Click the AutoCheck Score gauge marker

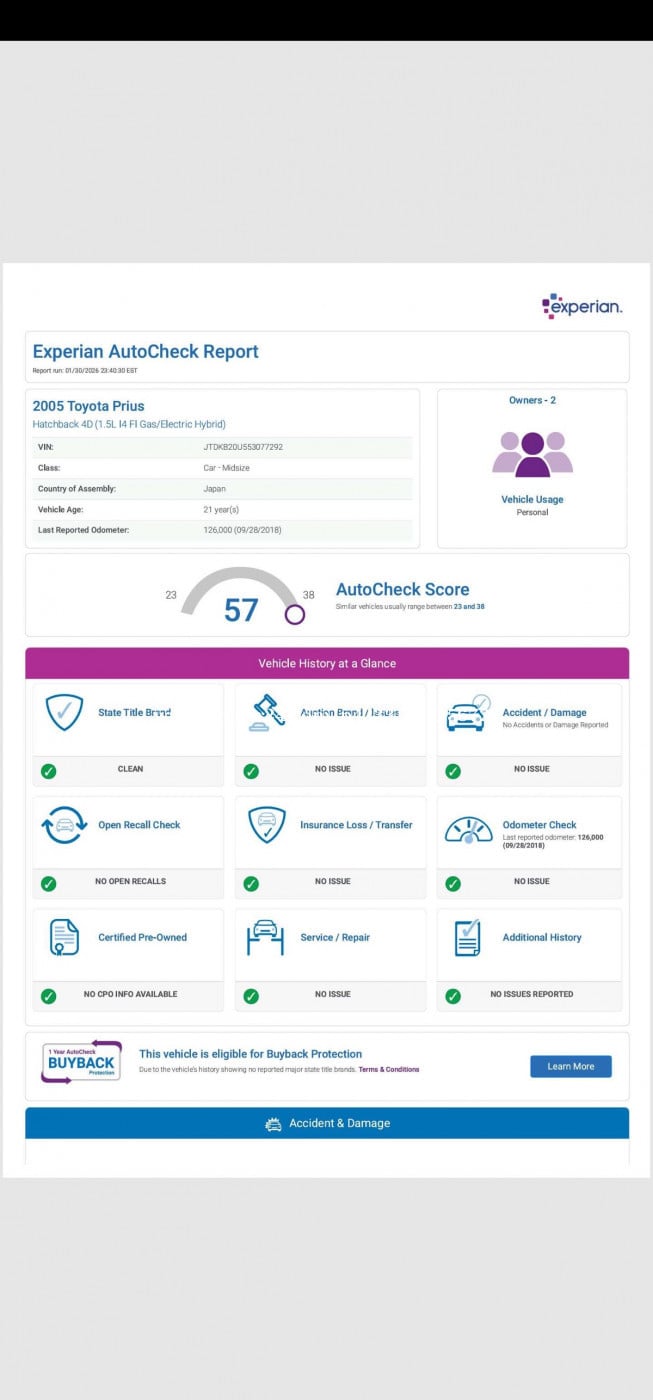(x=294, y=614)
